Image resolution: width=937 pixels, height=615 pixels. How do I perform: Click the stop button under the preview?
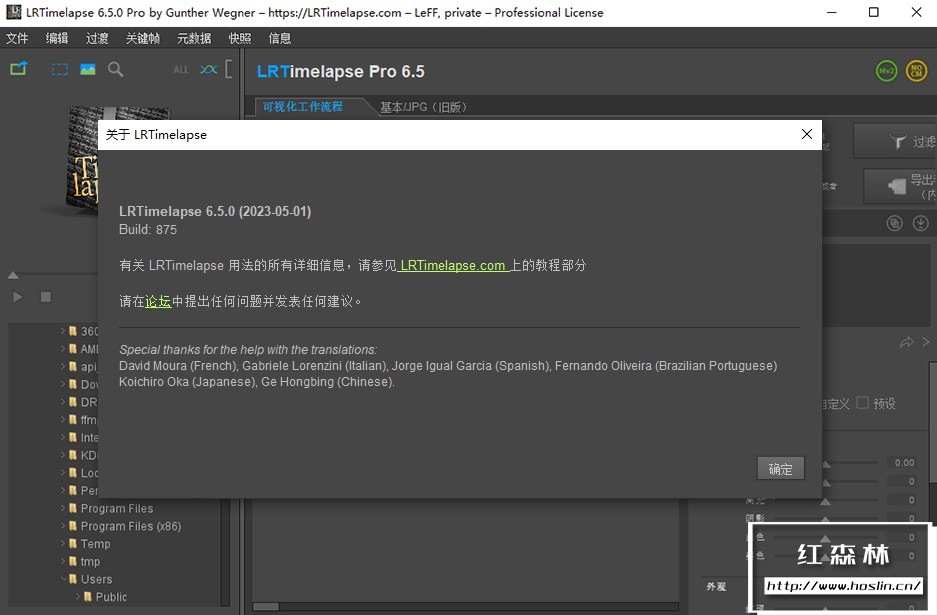click(45, 297)
